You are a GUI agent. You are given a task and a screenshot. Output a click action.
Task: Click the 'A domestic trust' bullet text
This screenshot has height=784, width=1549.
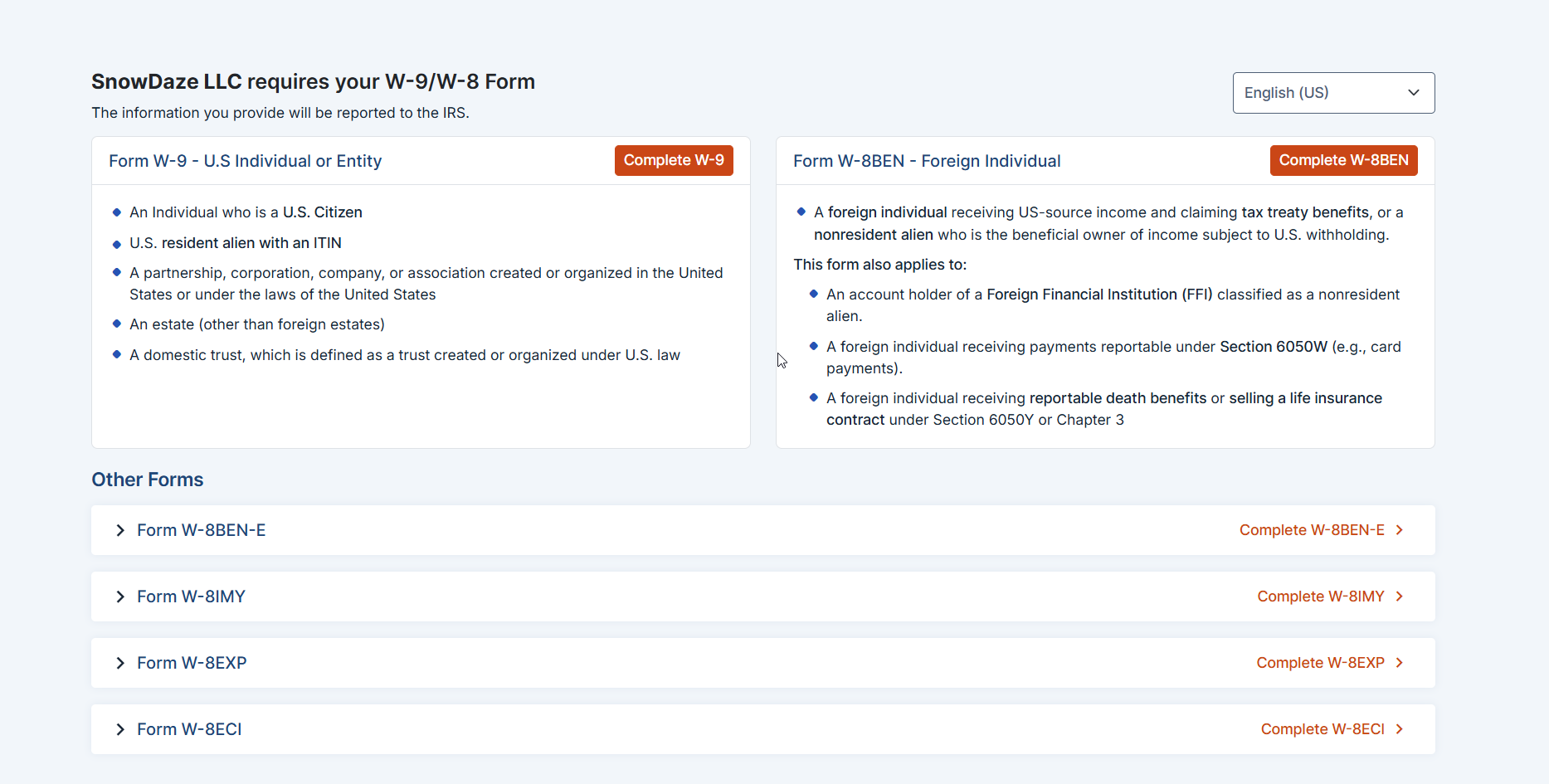coord(405,355)
